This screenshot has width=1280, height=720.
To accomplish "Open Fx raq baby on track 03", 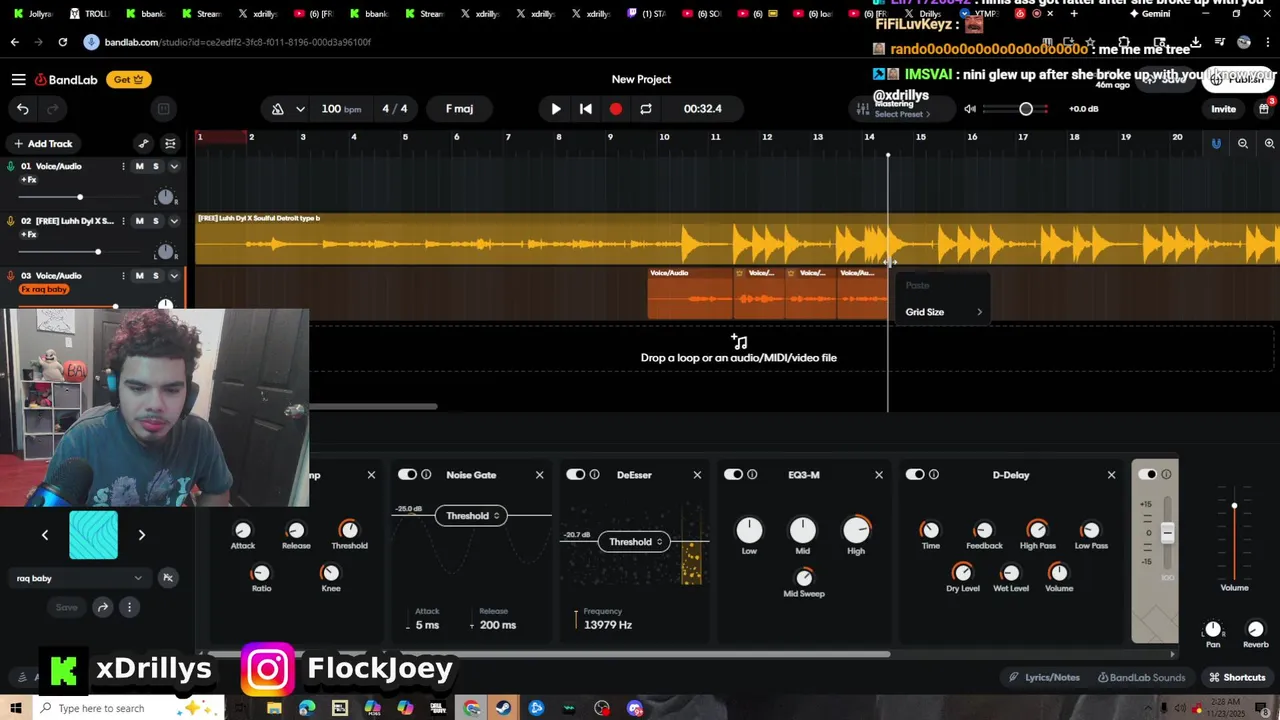I will pyautogui.click(x=44, y=289).
